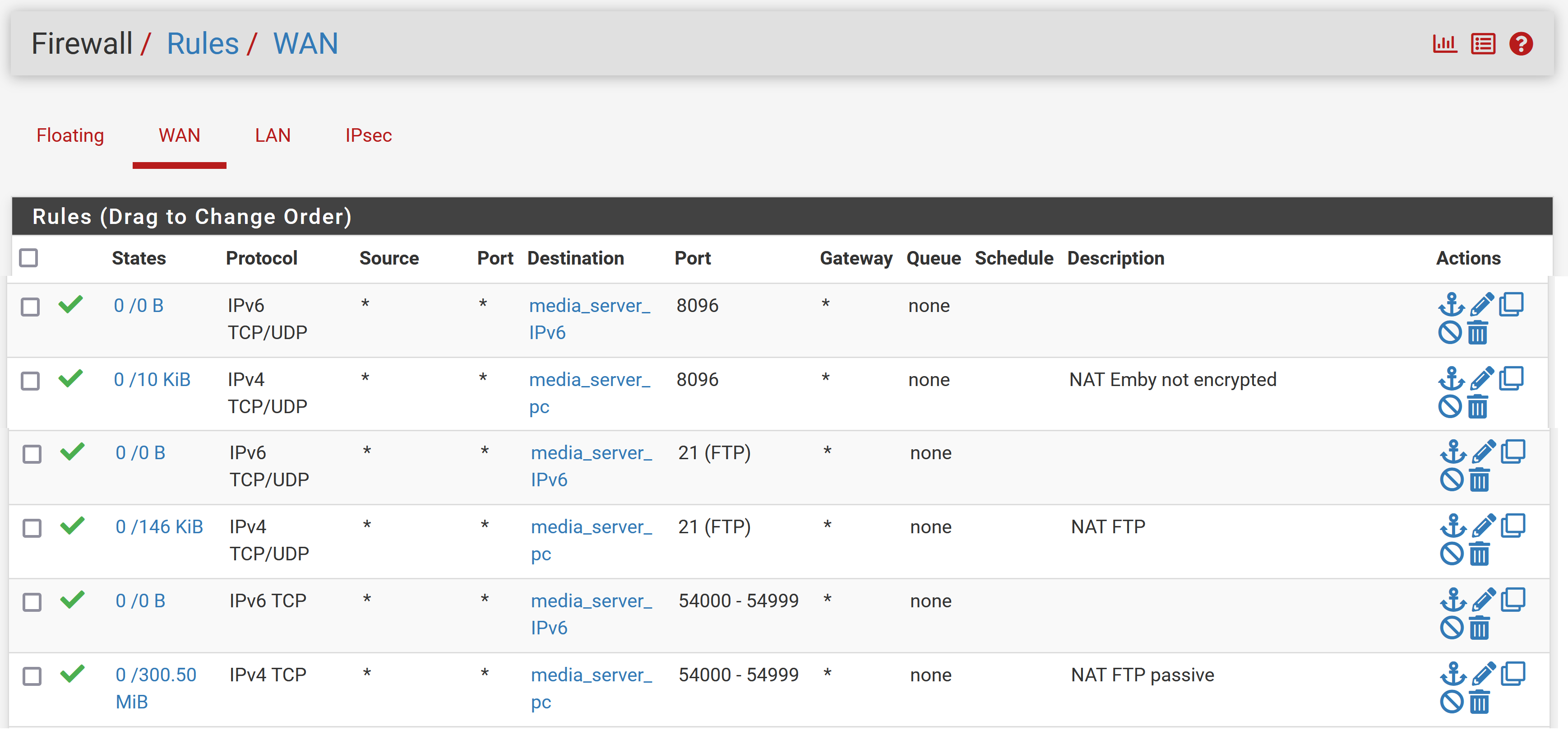Edit the IPv6 21 (FTP) rule
Screen dimensions: 1568x731
(1483, 452)
